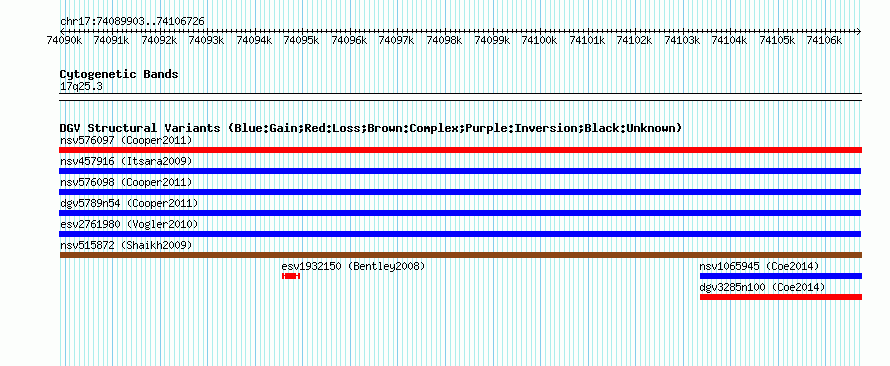Open the nsv457916 (Itsara2009) label
890x366 pixels.
click(x=126, y=162)
